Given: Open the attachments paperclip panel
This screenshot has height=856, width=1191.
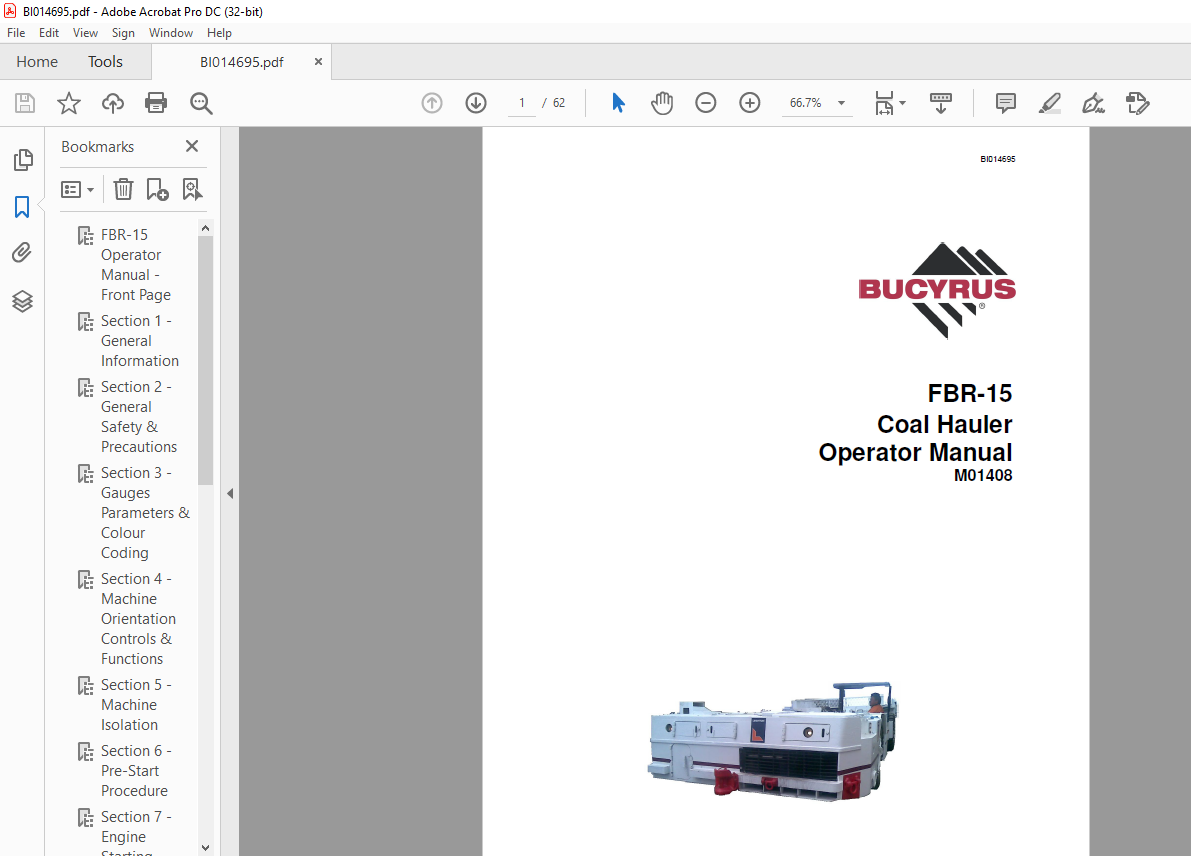Looking at the screenshot, I should [x=22, y=253].
